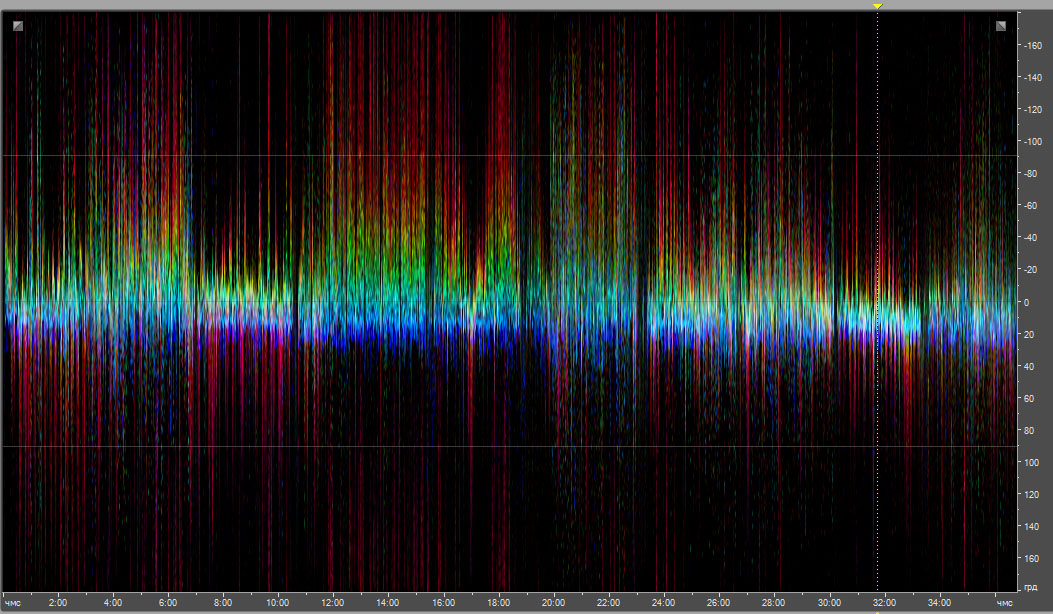
Task: Click the 10:00 mark on time ruler
Action: (278, 603)
